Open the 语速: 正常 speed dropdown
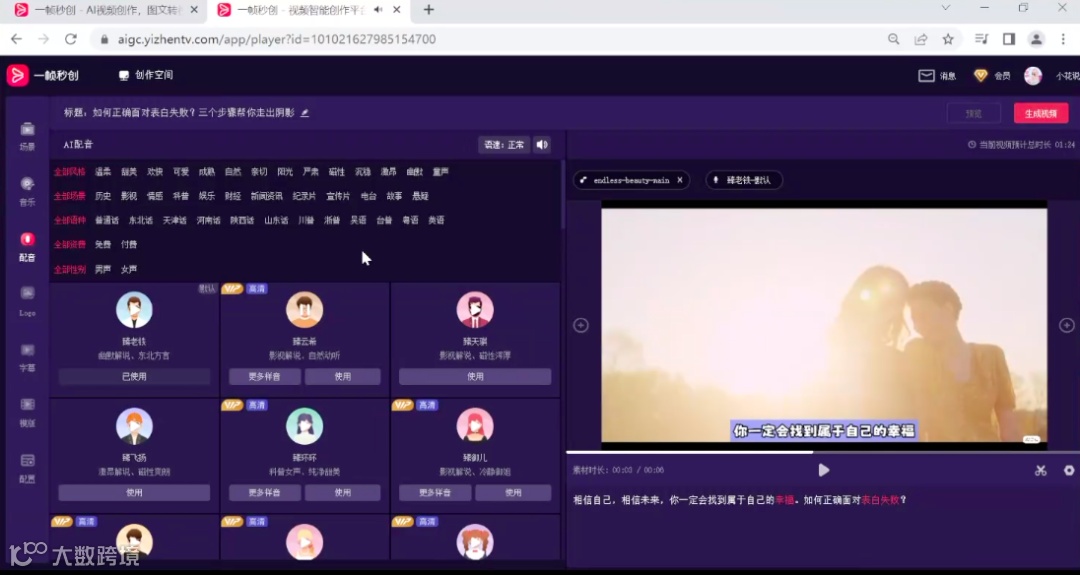Screen dimensions: 1080x575 (x=504, y=145)
